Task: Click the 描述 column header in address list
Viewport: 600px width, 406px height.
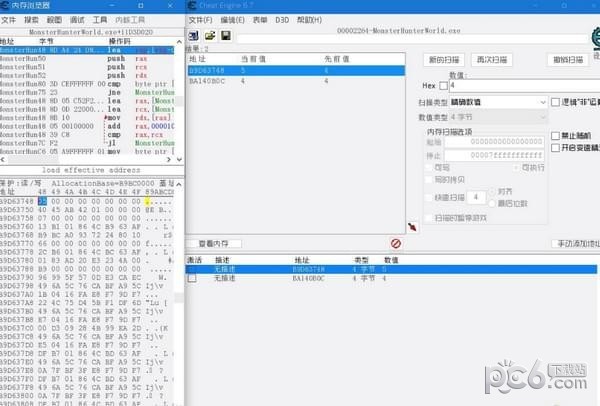Action: (x=222, y=260)
